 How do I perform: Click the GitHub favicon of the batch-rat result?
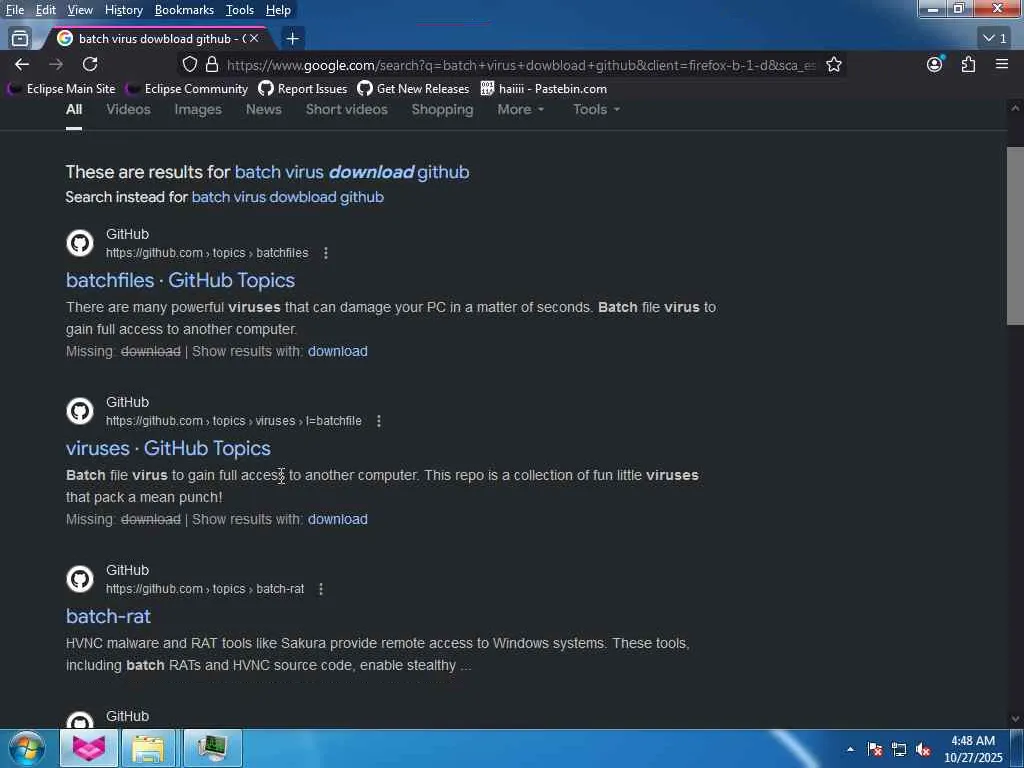click(80, 579)
